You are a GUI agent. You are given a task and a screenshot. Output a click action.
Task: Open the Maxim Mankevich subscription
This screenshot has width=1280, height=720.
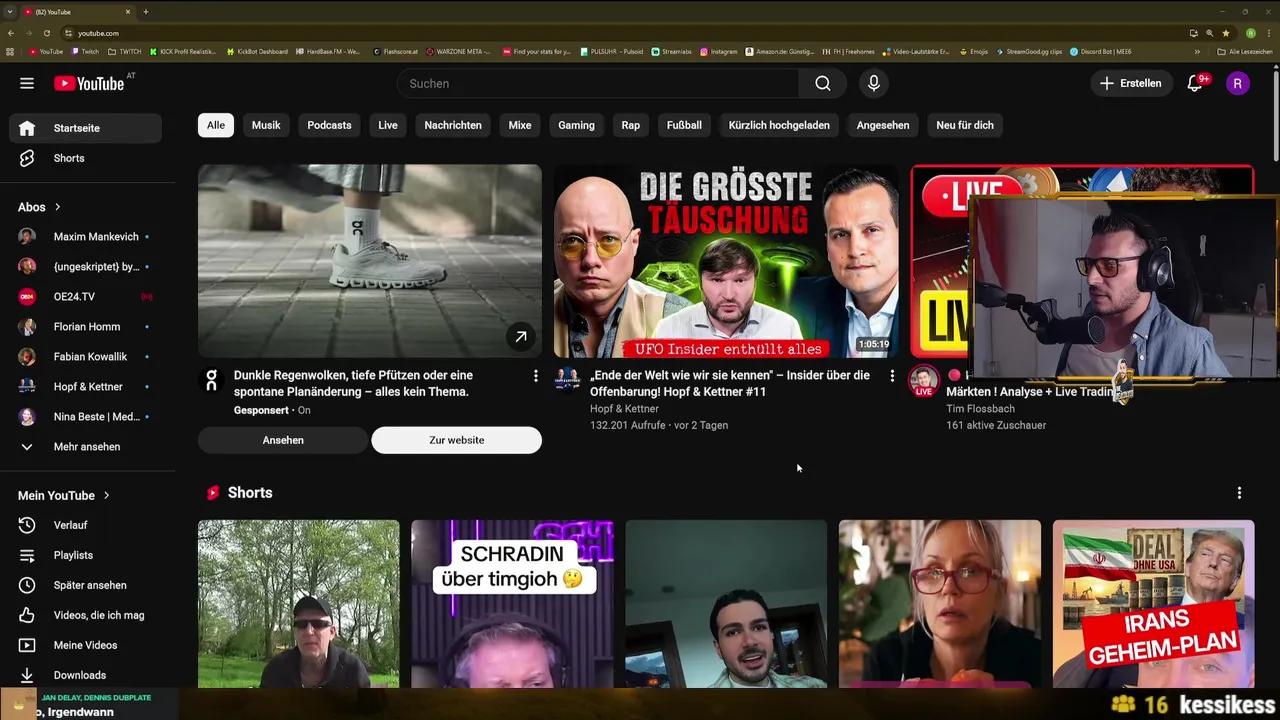[x=85, y=237]
